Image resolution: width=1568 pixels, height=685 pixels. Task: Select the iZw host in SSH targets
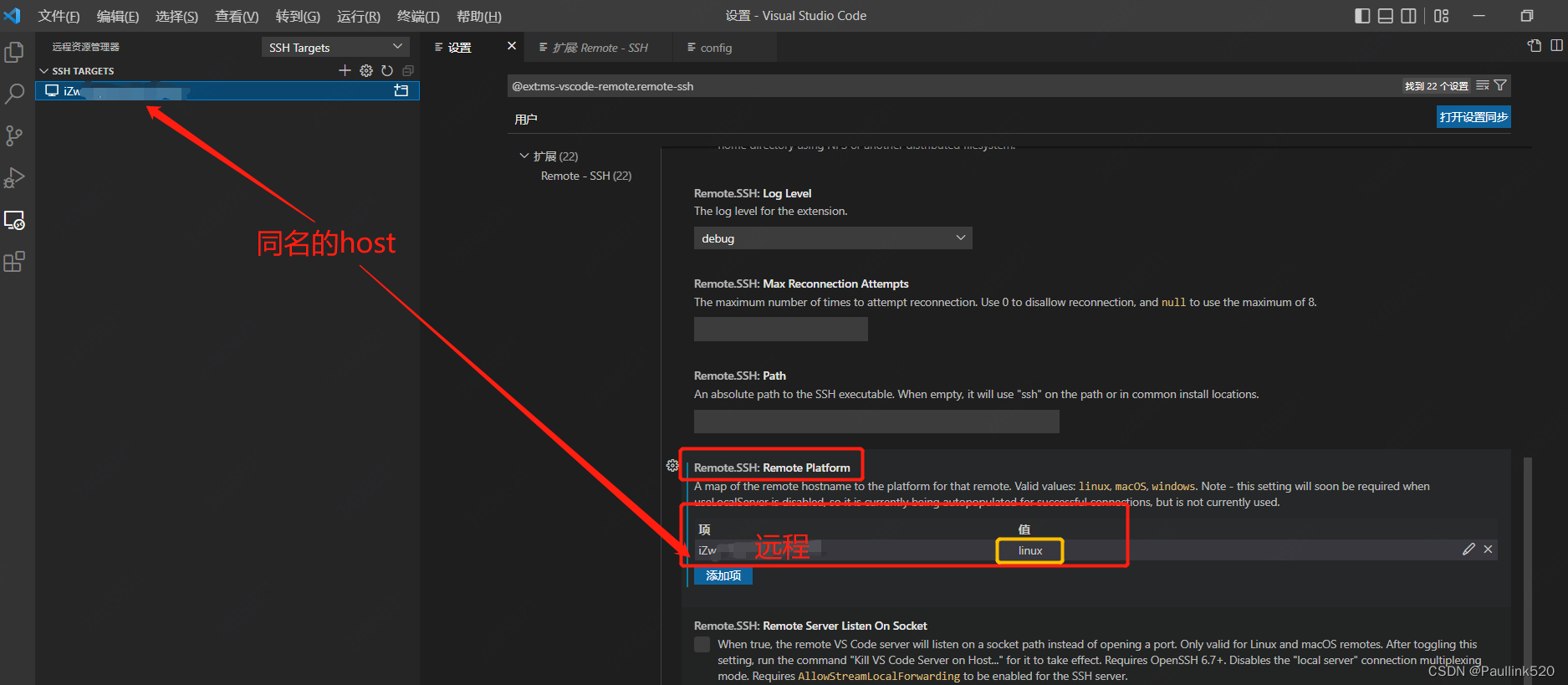tap(227, 90)
